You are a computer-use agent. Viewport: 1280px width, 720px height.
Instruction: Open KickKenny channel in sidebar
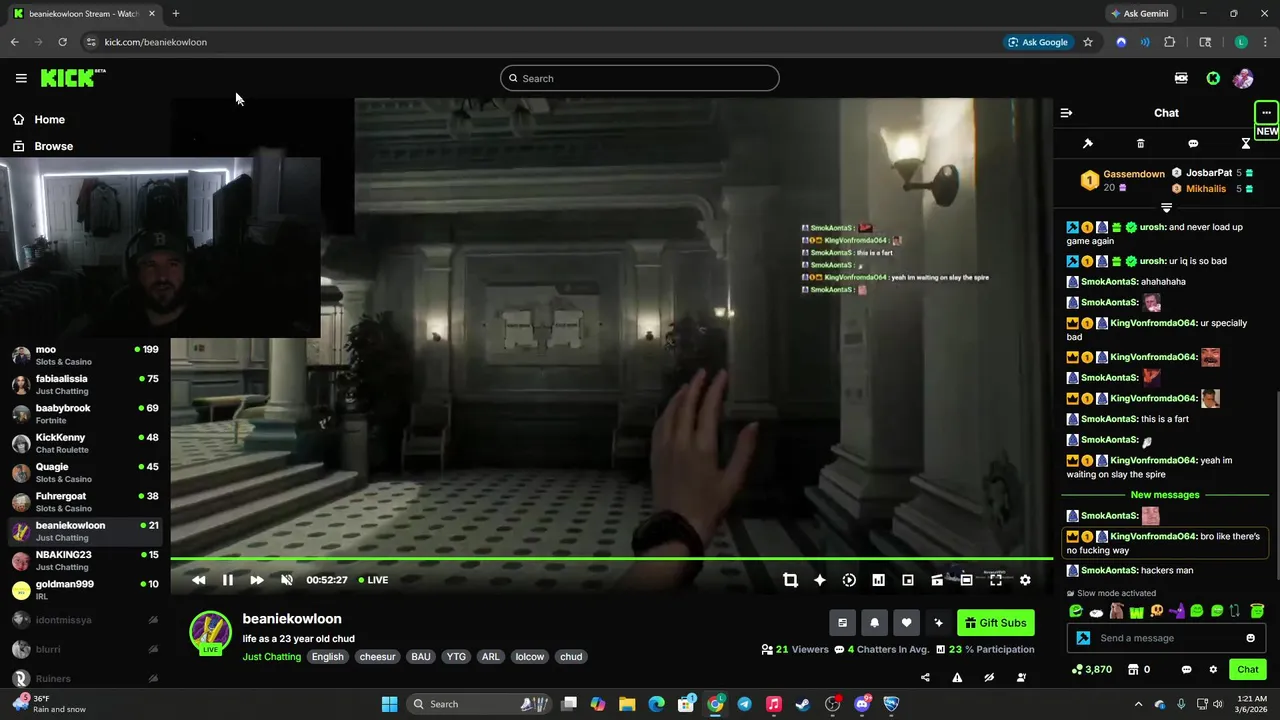pyautogui.click(x=85, y=443)
